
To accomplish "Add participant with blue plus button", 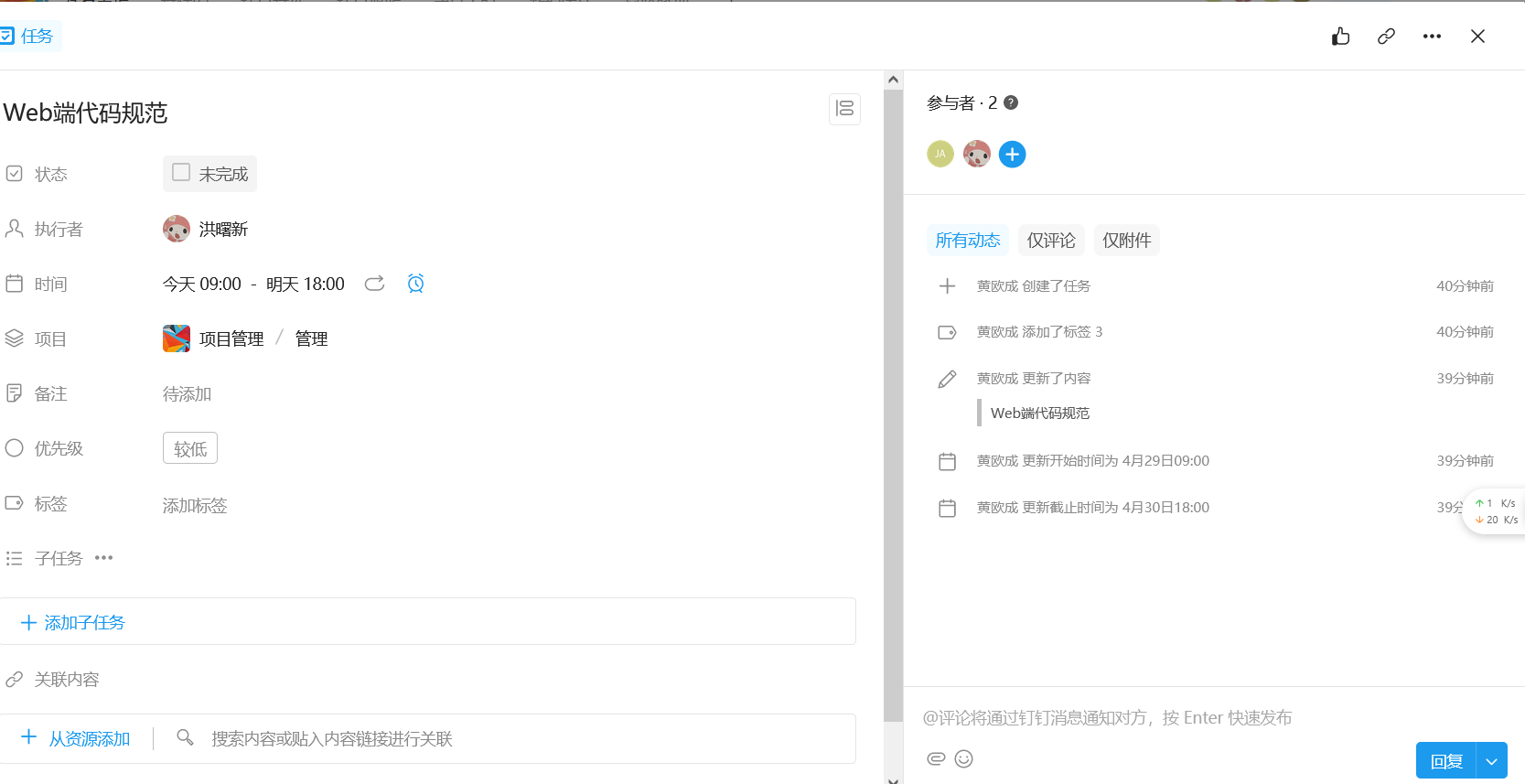I will [x=1012, y=155].
